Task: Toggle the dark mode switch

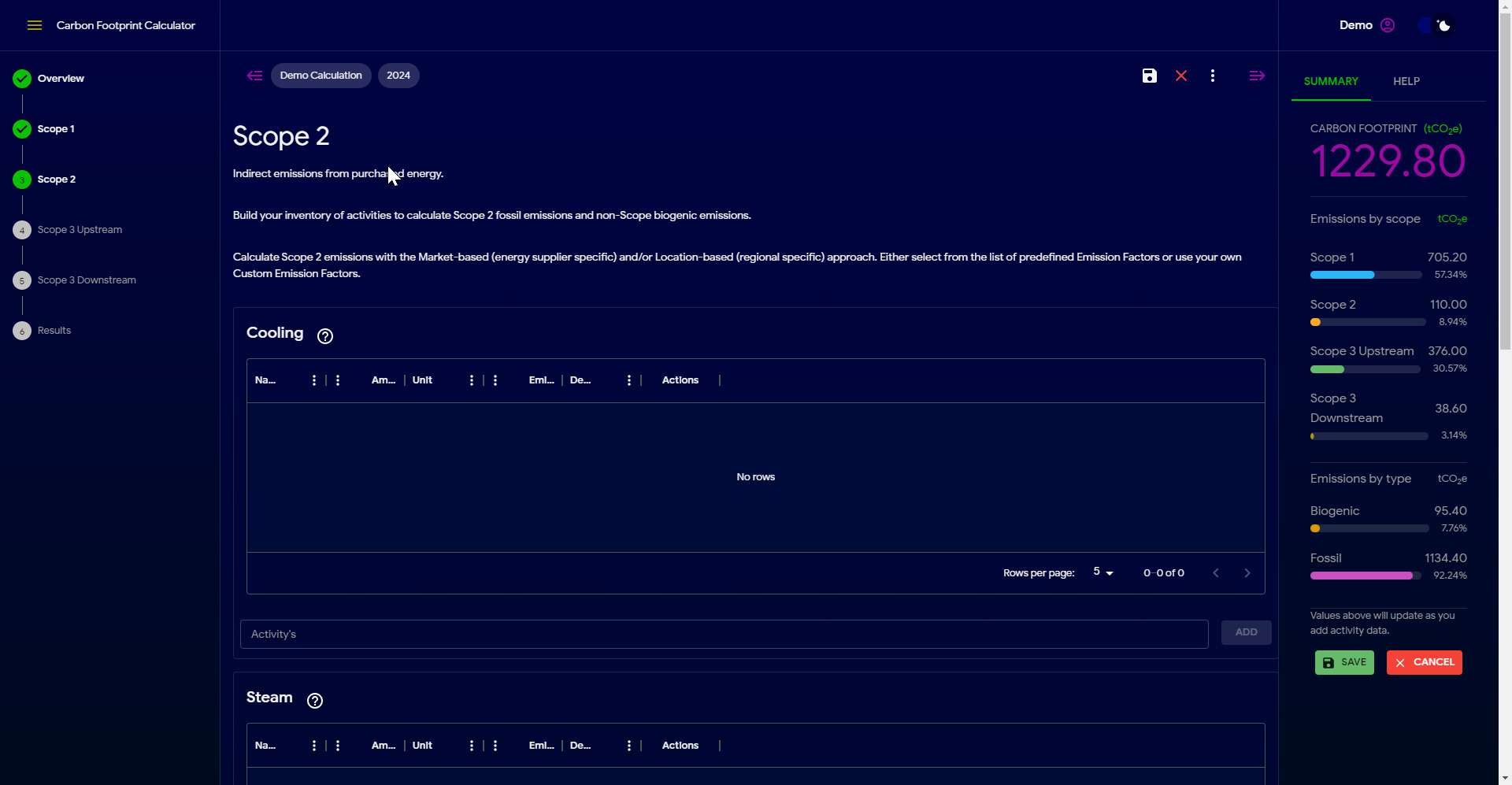Action: 1435,25
